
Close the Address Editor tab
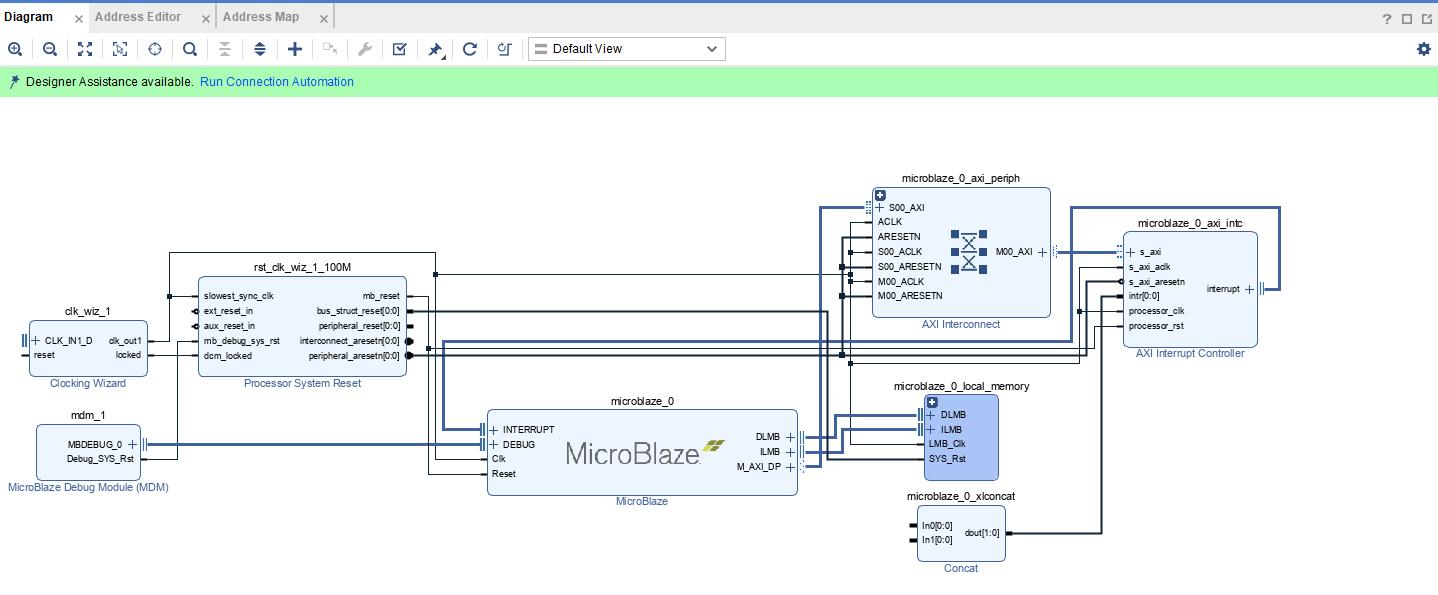click(x=206, y=19)
